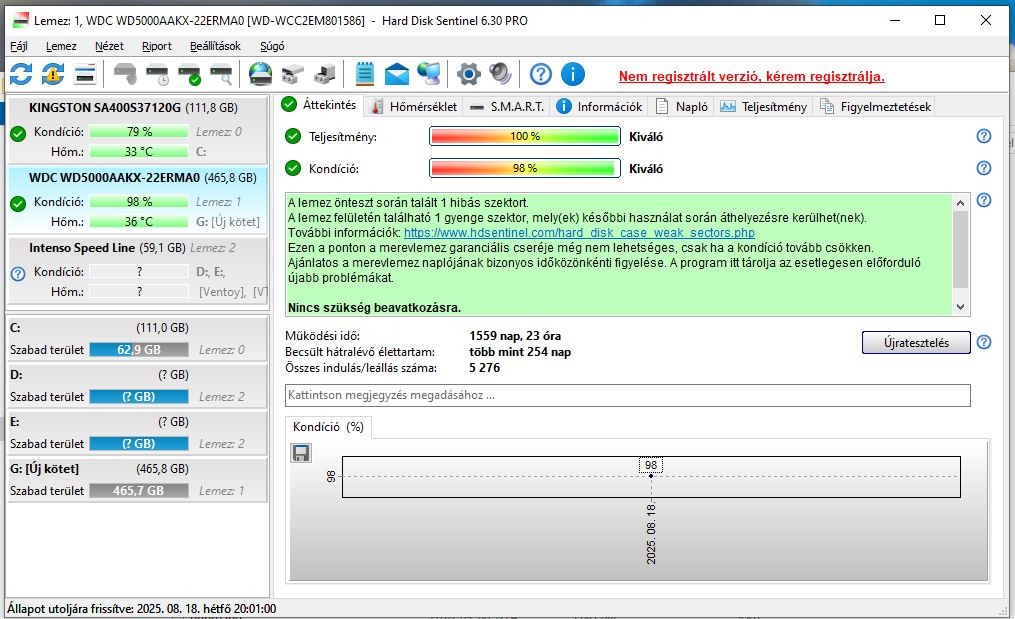Click the refresh icon with warning triangle
The width and height of the screenshot is (1015, 619).
point(53,74)
